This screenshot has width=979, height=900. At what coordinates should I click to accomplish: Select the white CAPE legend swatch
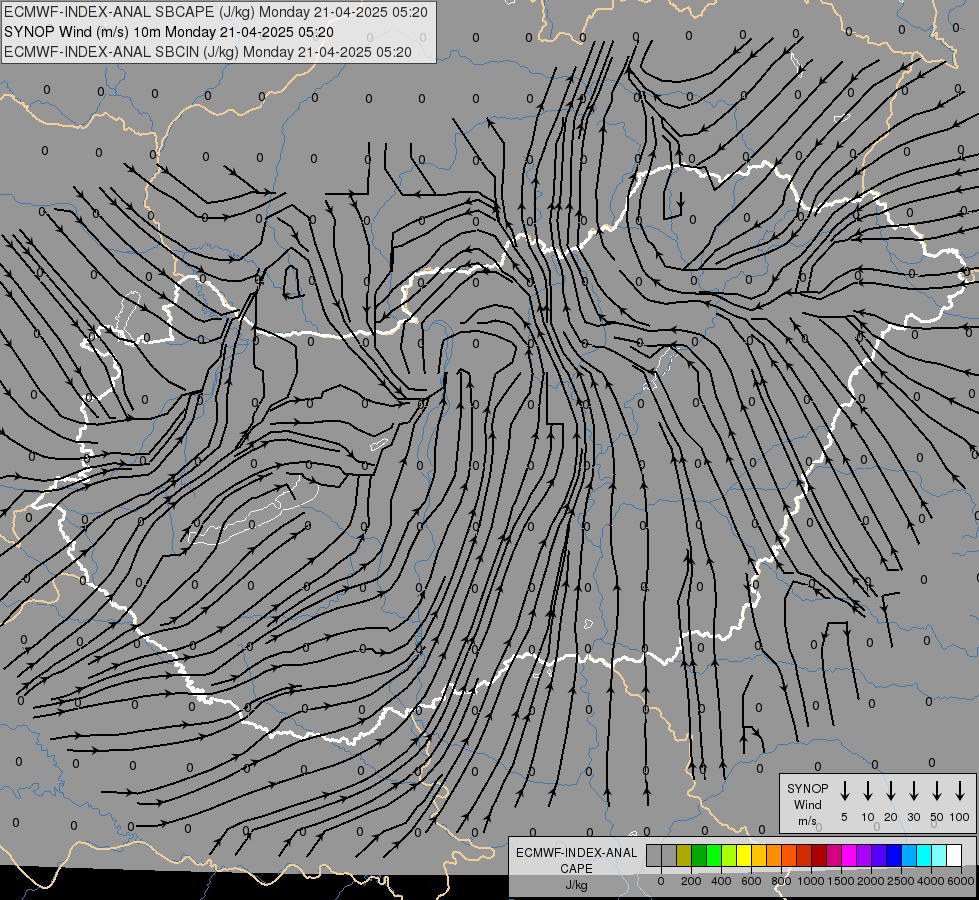pos(953,855)
